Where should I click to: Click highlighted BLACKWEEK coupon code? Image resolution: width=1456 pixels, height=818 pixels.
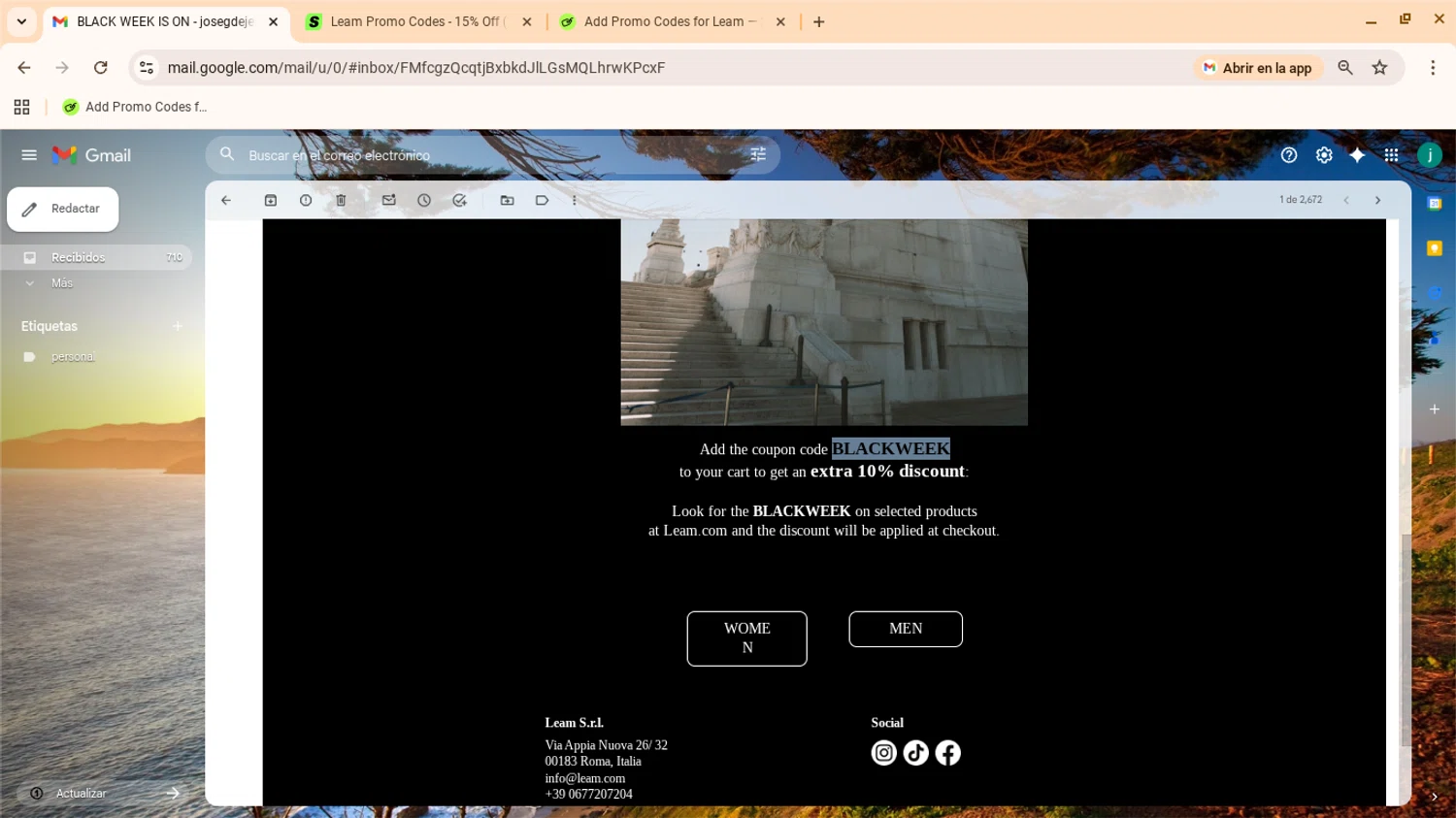point(891,448)
